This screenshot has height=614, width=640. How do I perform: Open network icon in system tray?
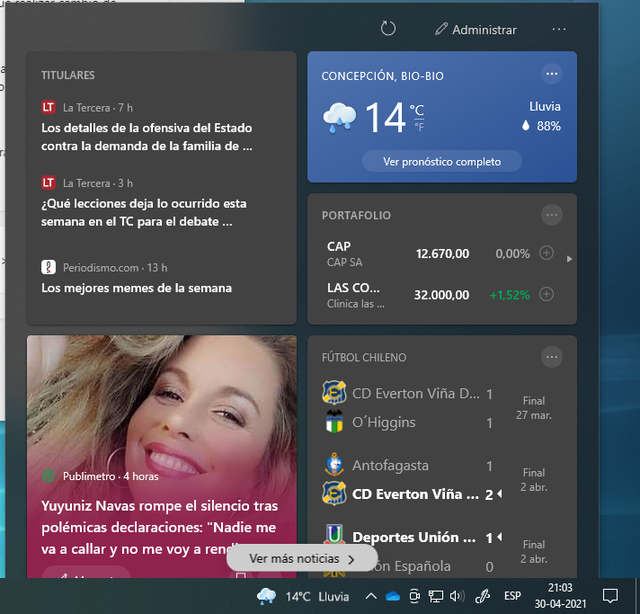(436, 596)
